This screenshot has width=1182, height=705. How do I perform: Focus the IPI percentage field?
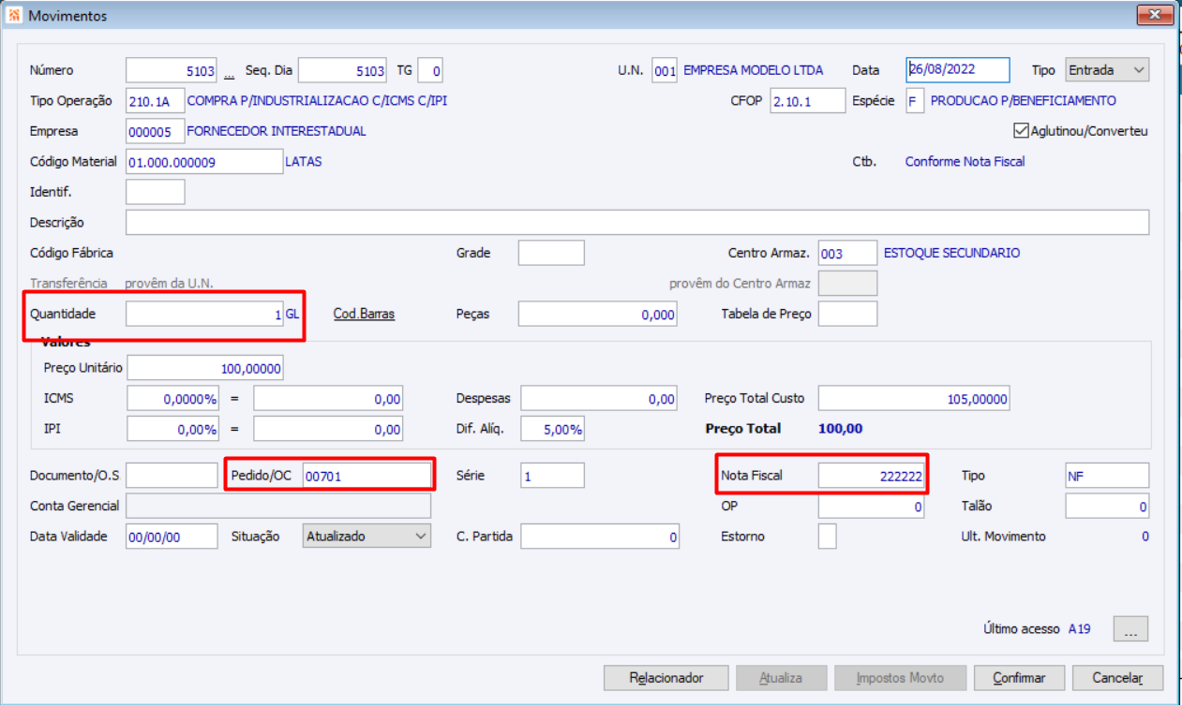[x=173, y=429]
